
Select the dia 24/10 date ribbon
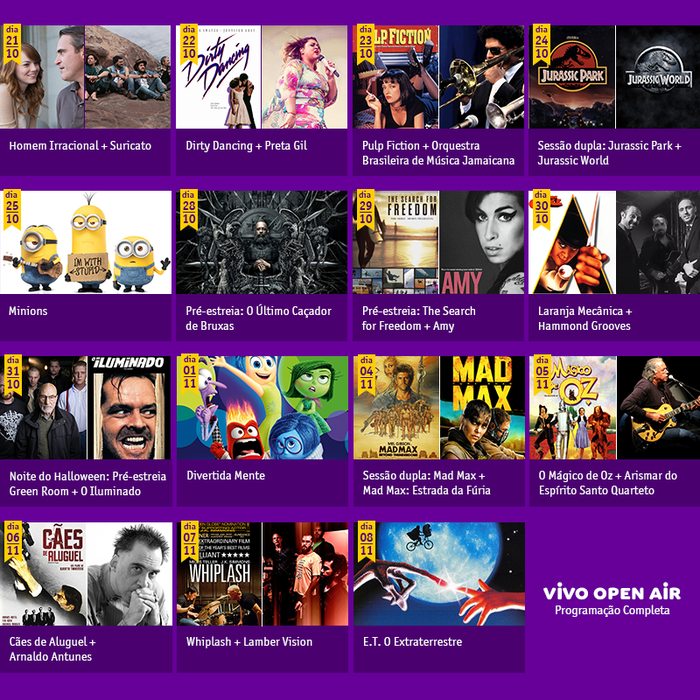click(x=542, y=44)
